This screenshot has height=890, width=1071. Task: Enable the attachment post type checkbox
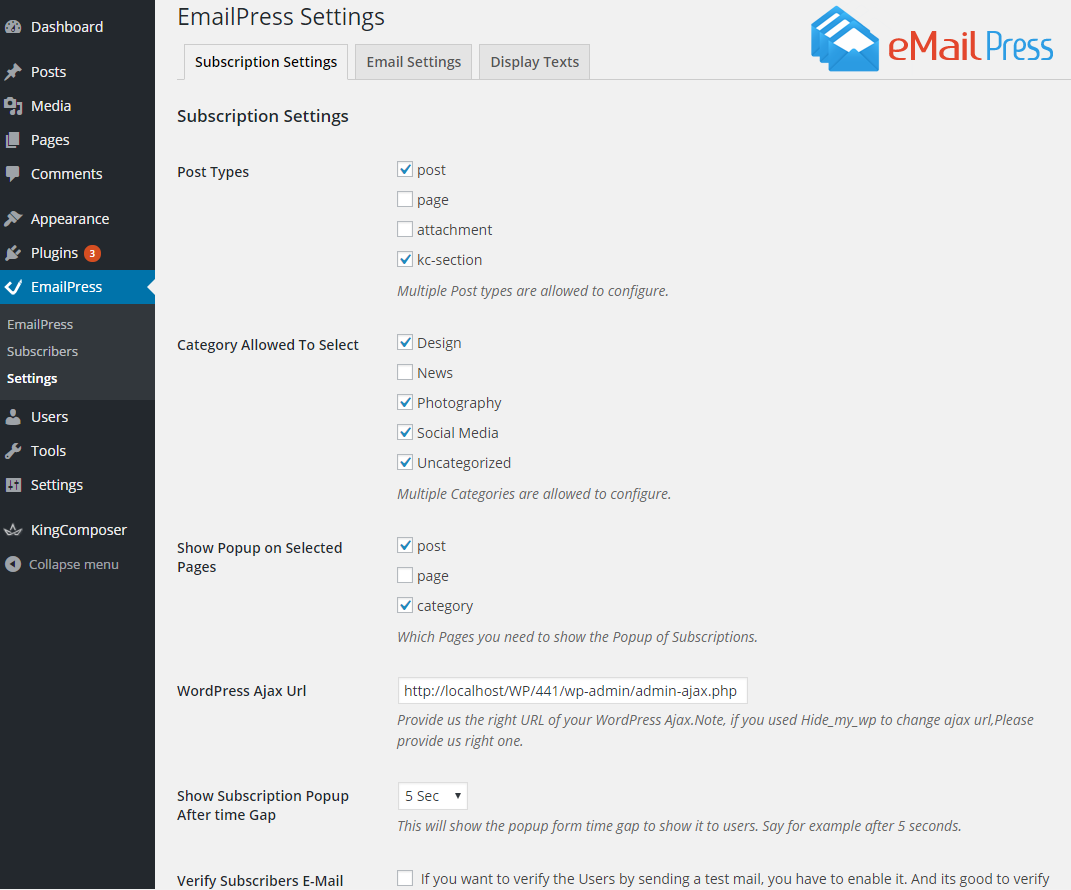405,230
